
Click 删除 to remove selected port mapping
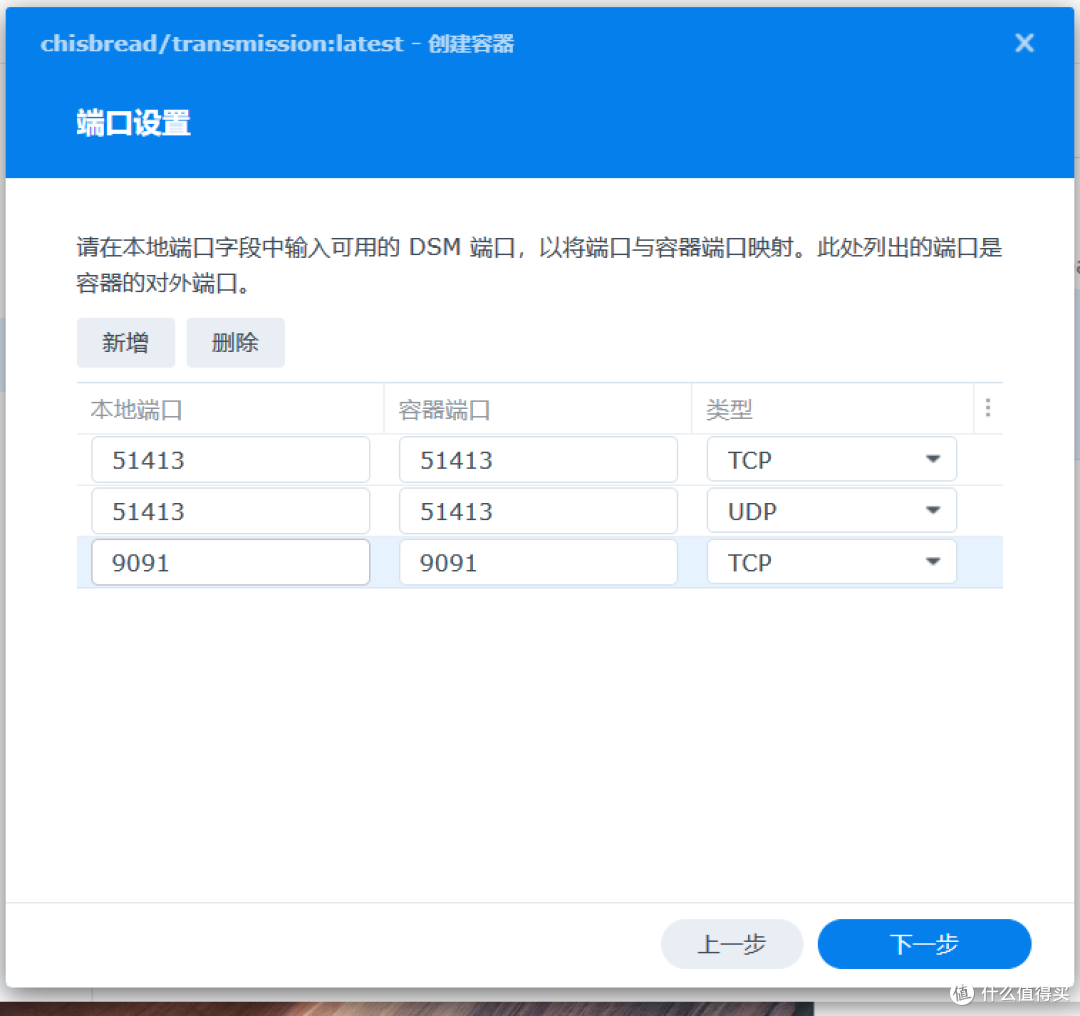(235, 342)
